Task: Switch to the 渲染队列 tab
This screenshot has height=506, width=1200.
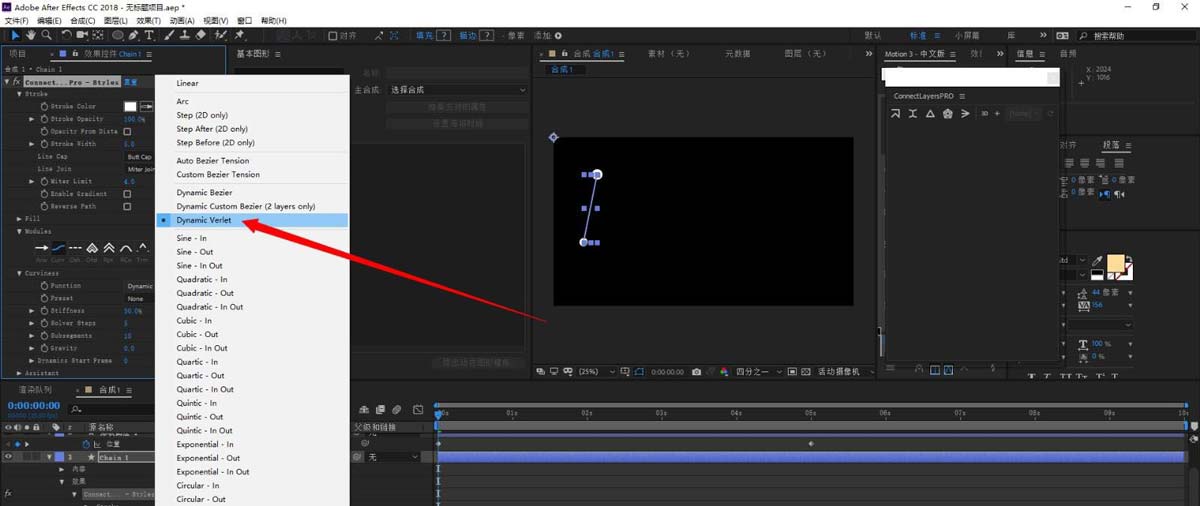Action: 36,390
